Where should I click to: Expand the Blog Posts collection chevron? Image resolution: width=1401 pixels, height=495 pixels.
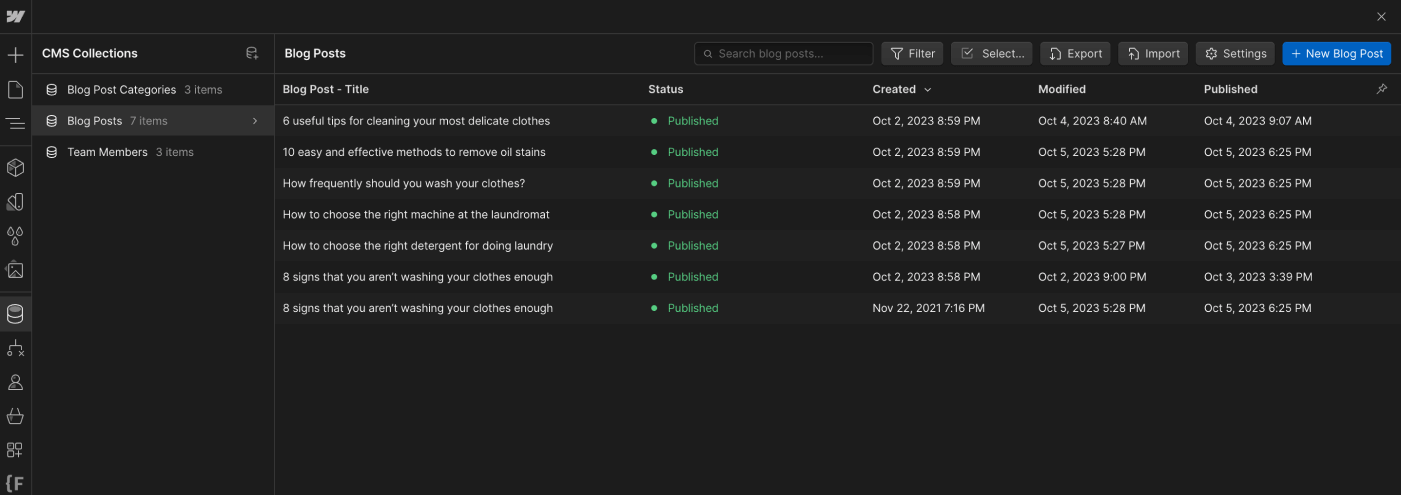pos(255,121)
